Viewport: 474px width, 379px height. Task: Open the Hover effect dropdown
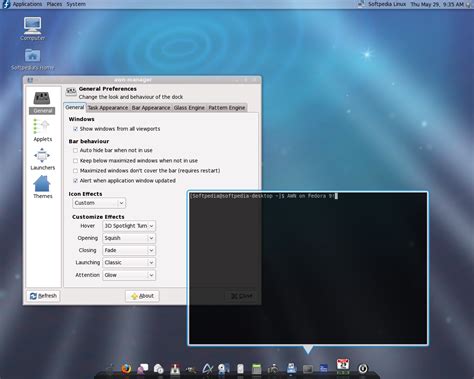129,226
